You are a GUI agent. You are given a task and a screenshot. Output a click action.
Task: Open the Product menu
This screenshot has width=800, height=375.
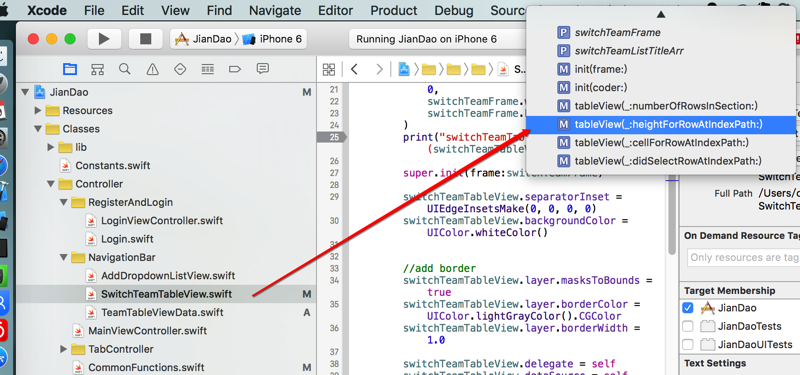click(x=394, y=10)
